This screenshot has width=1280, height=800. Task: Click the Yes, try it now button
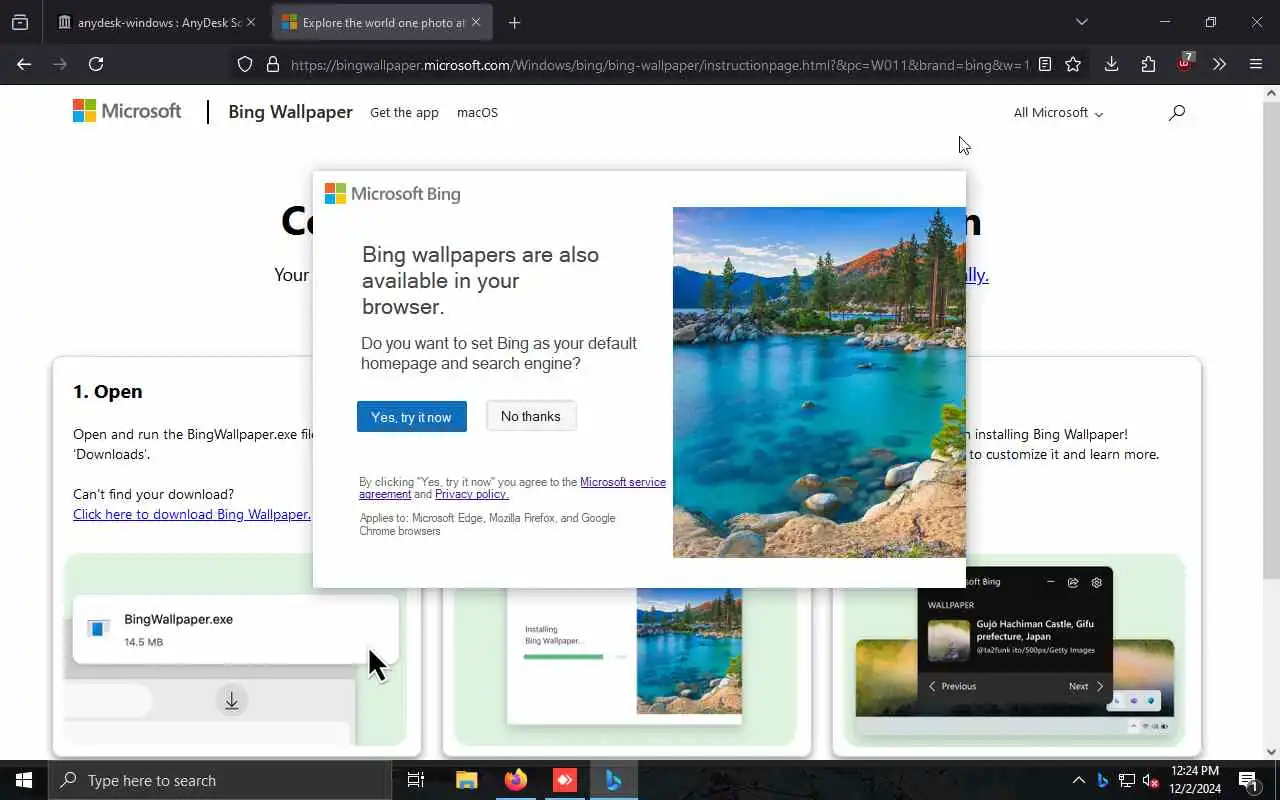coord(412,417)
